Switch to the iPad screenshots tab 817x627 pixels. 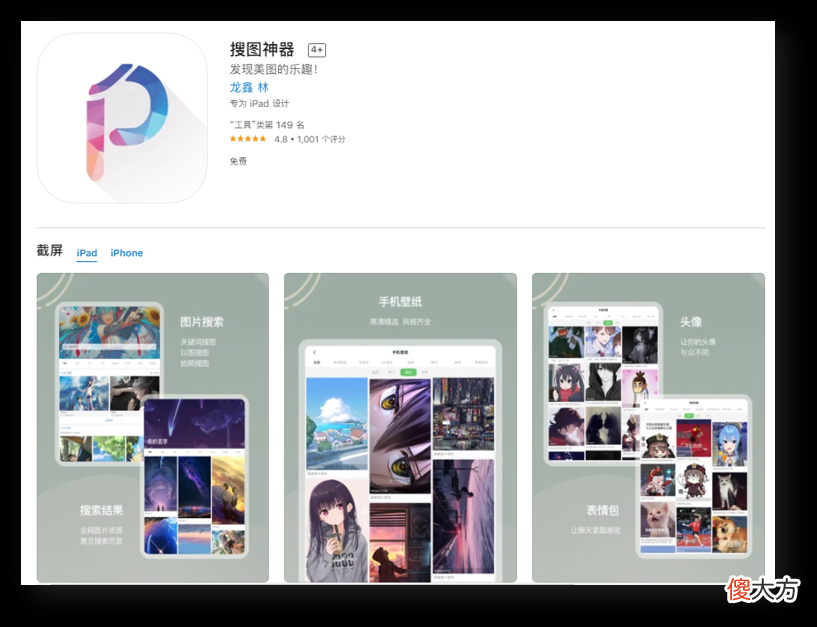86,253
